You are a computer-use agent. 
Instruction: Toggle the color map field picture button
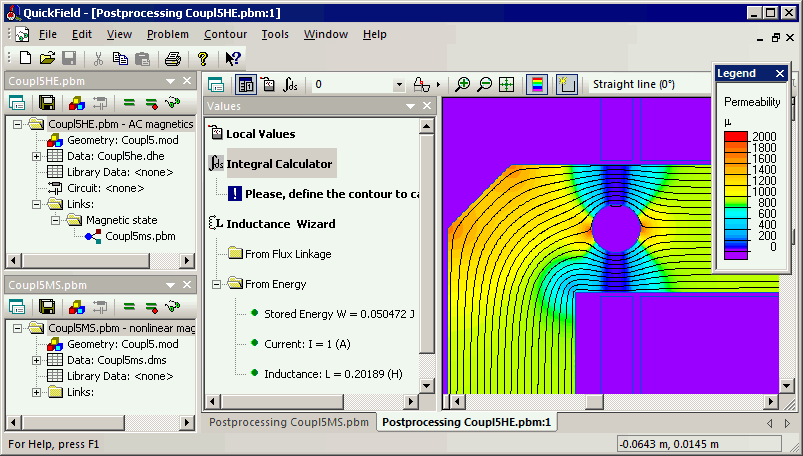point(537,85)
